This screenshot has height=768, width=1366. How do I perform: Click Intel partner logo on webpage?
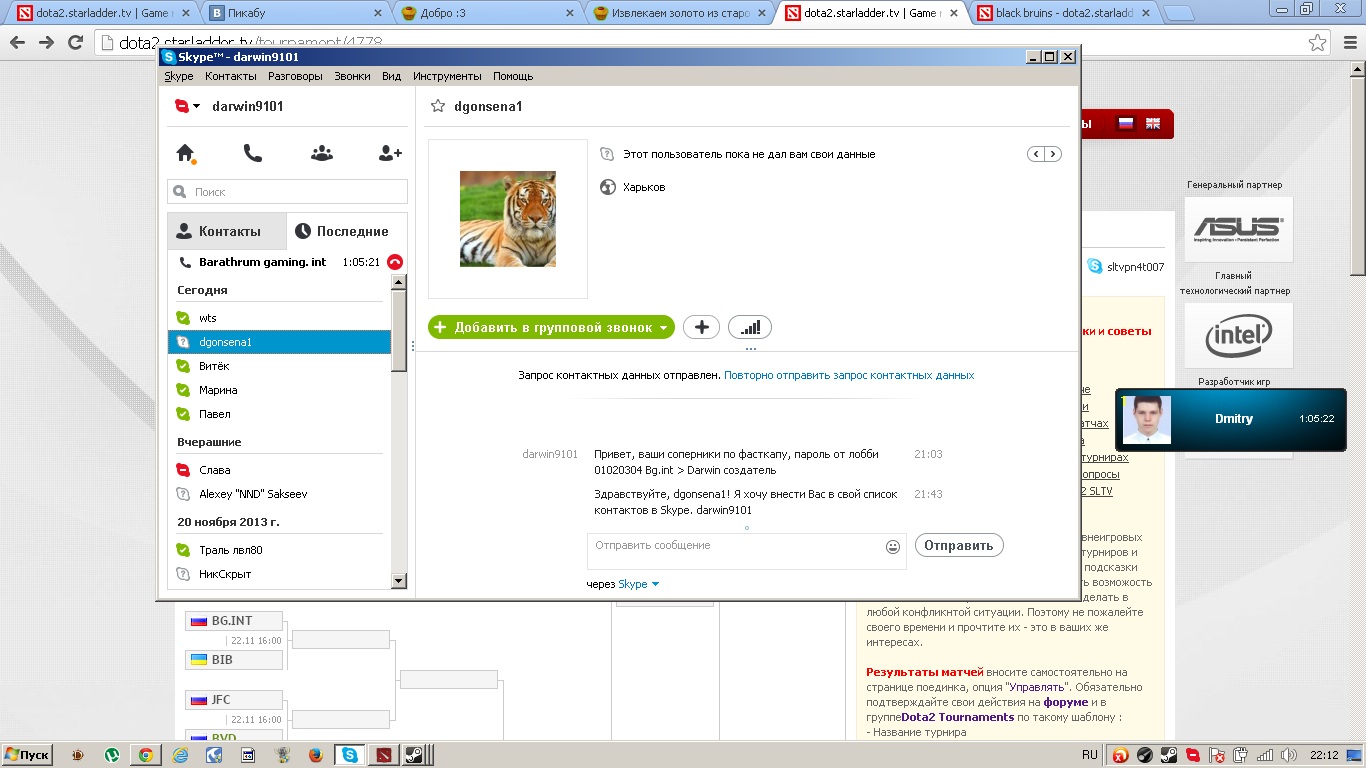[1238, 335]
